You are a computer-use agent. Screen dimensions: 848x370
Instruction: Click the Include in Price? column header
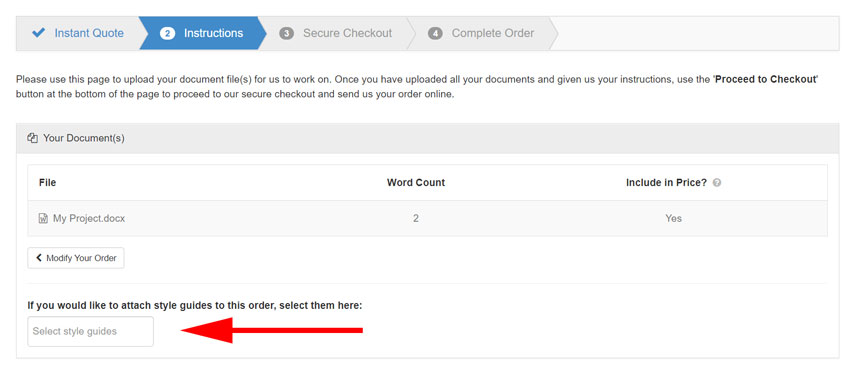(666, 182)
